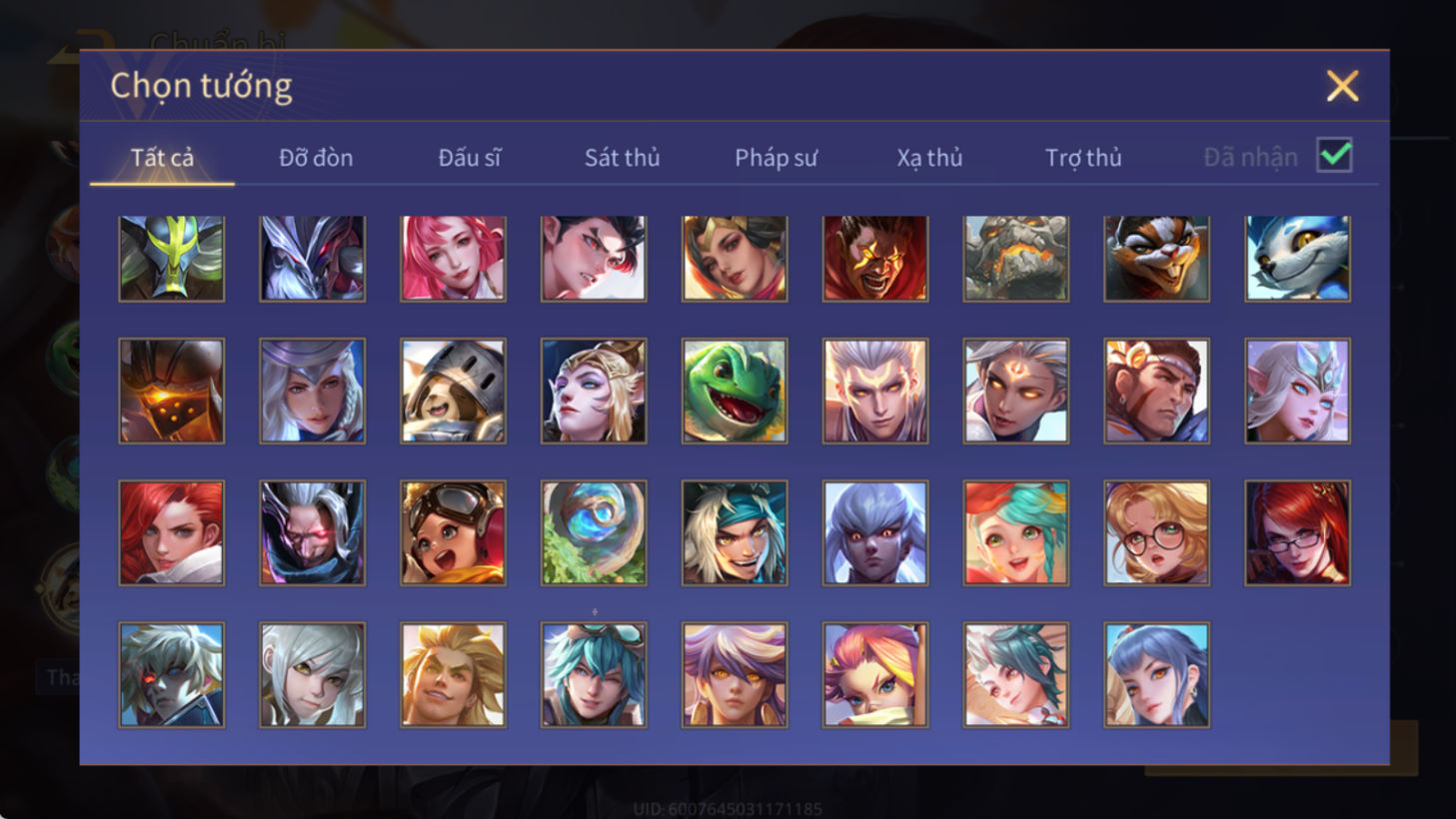Image resolution: width=1456 pixels, height=819 pixels.
Task: Filter heroes by Xạ thủ
Action: 929,158
